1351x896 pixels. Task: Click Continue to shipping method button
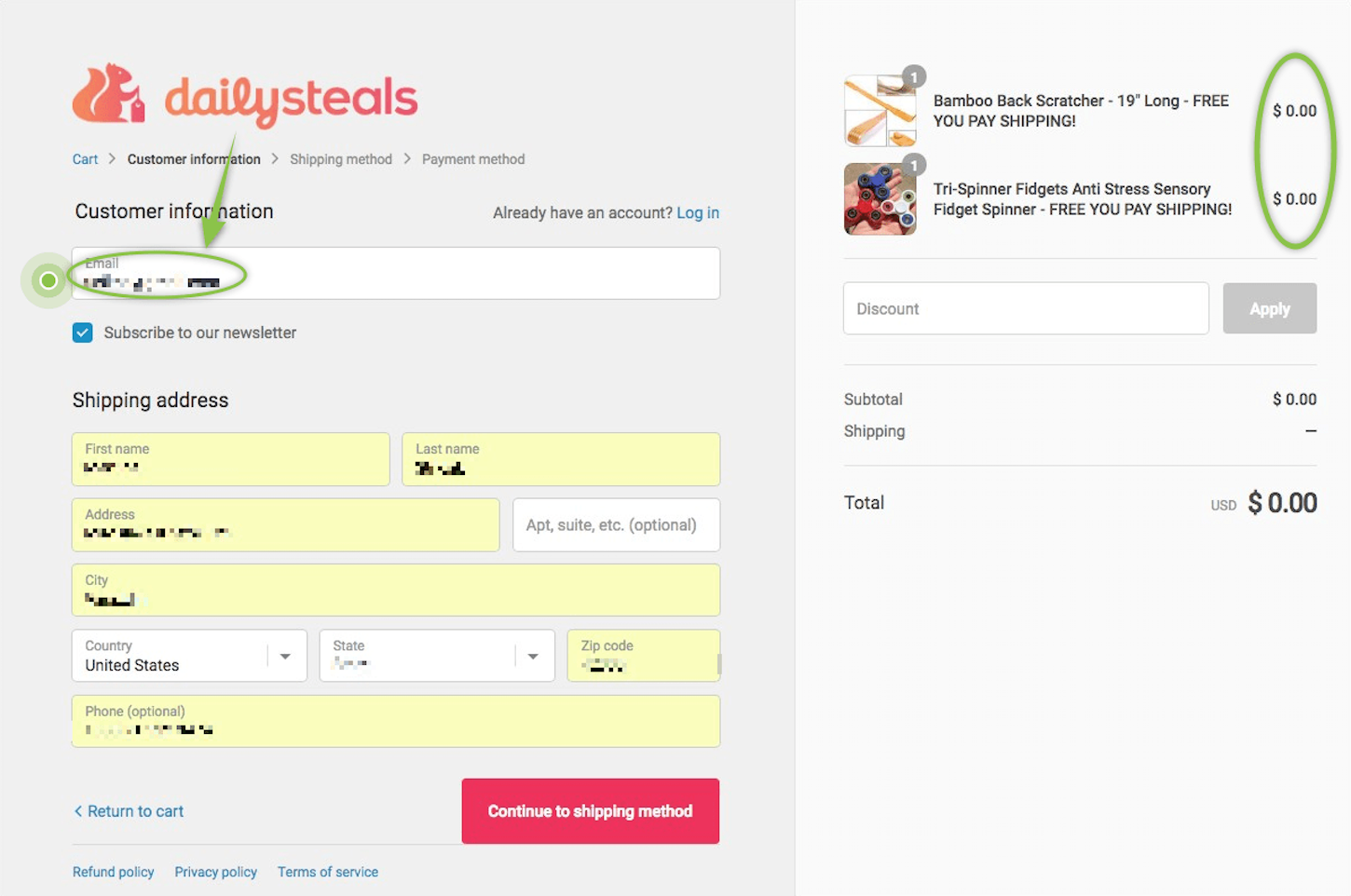[591, 811]
